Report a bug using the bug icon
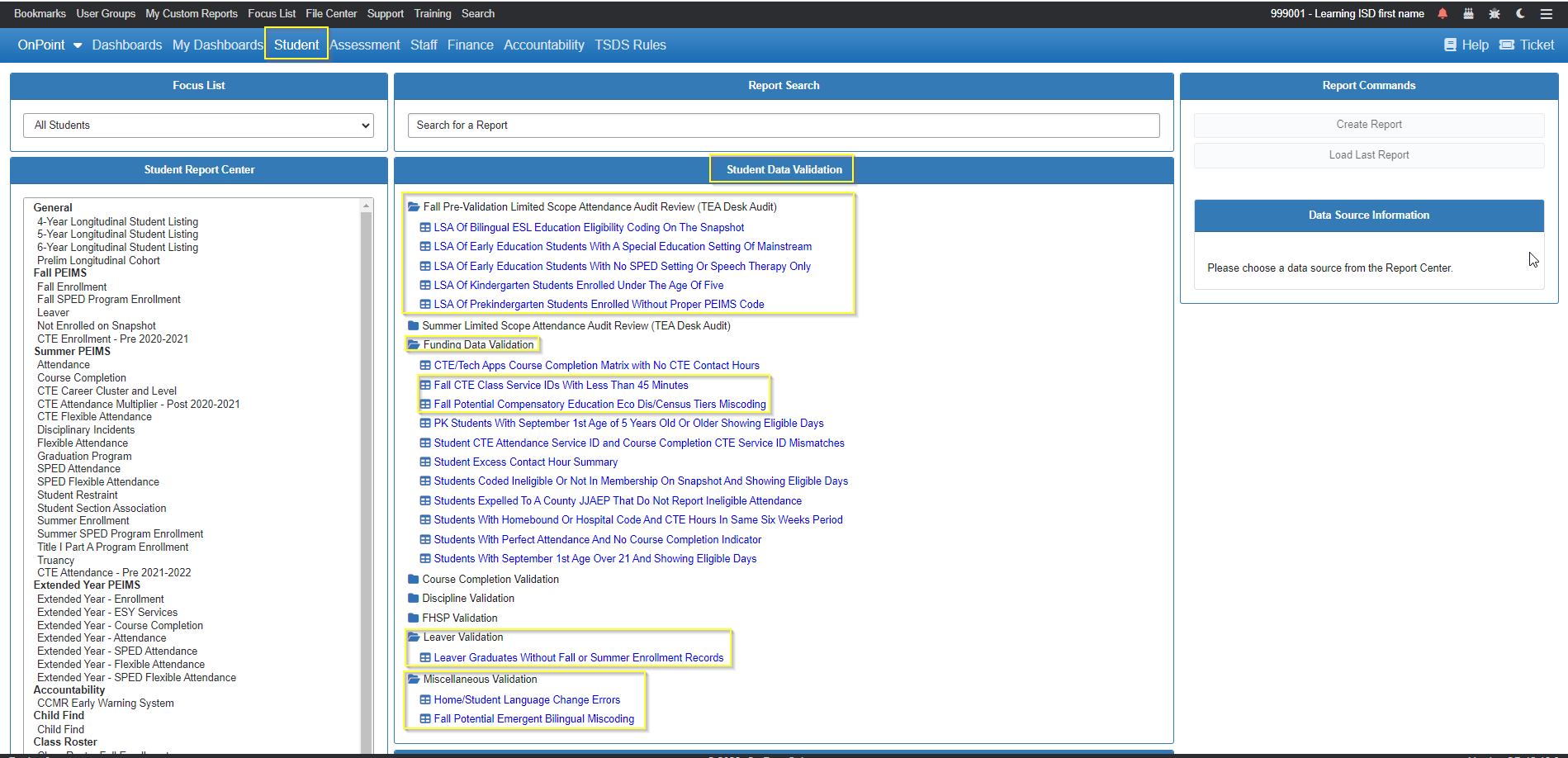 [x=1494, y=13]
